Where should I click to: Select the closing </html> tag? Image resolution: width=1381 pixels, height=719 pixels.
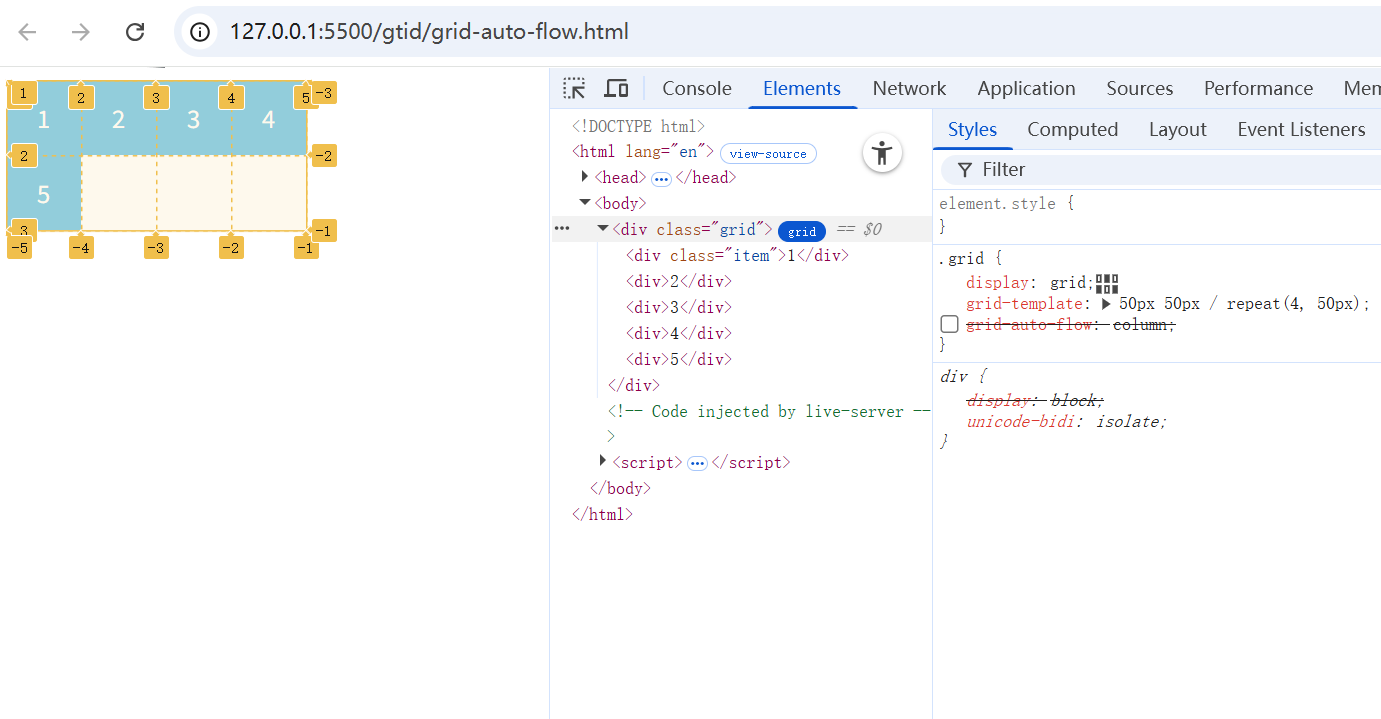[602, 514]
